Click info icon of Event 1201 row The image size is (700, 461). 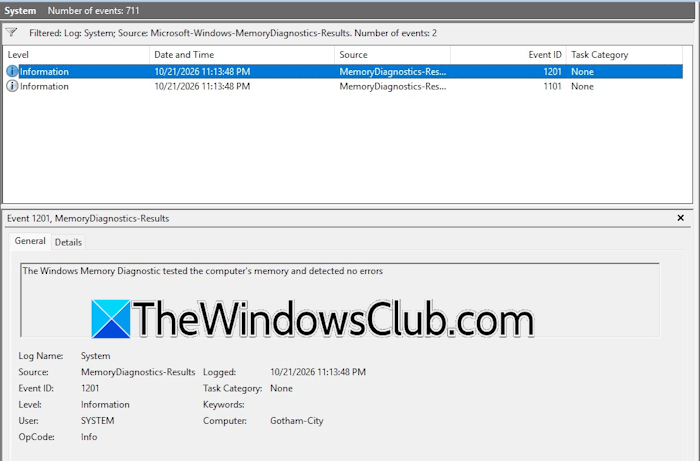click(12, 71)
